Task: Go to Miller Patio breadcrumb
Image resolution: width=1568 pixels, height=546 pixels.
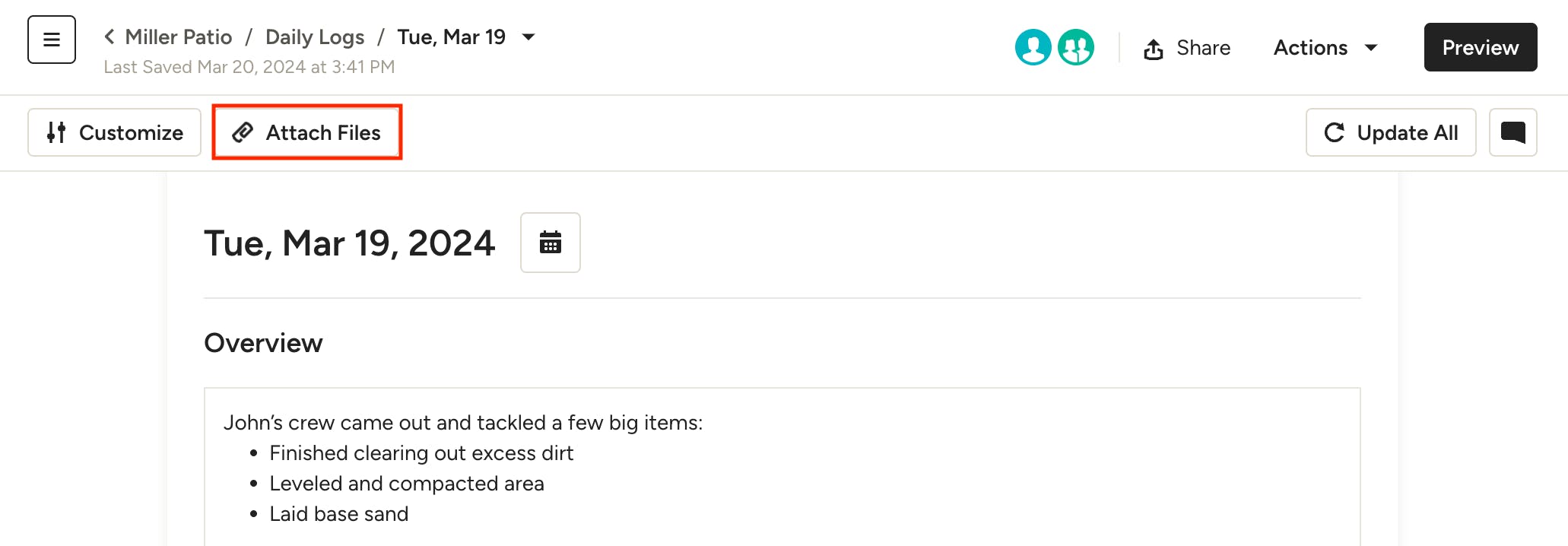Action: click(x=178, y=37)
